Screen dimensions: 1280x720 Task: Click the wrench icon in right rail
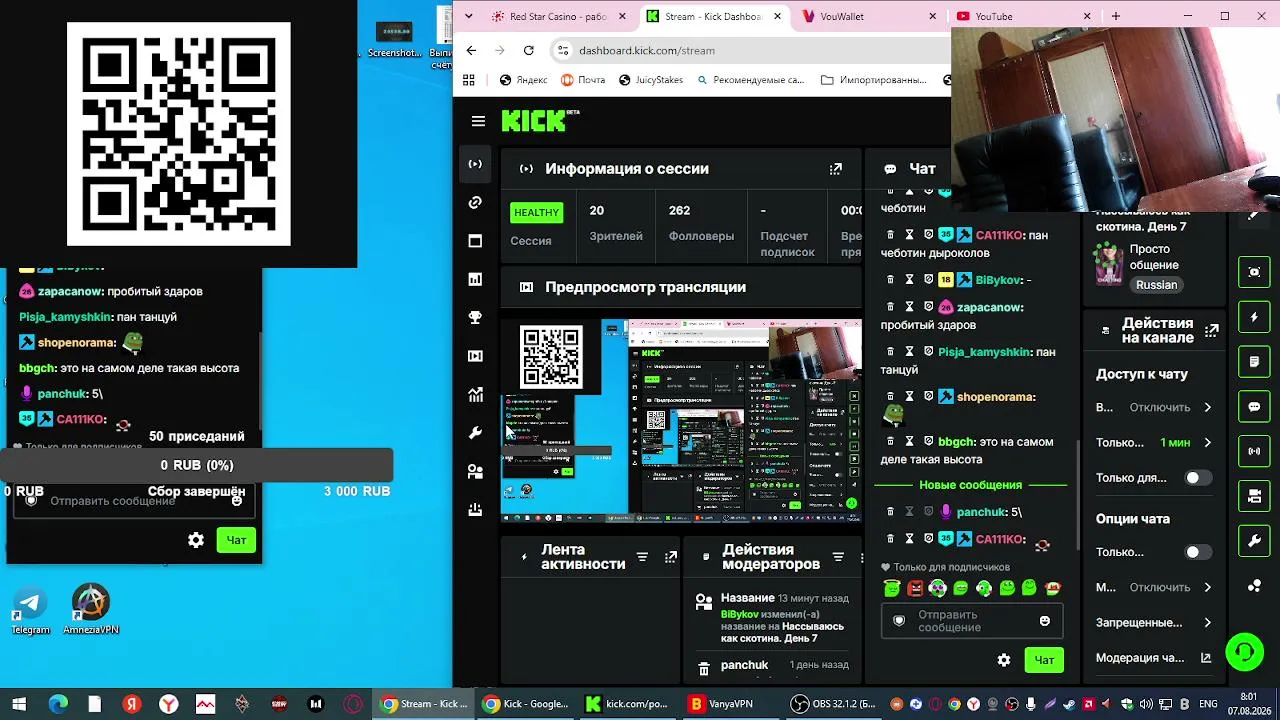pyautogui.click(x=1254, y=541)
